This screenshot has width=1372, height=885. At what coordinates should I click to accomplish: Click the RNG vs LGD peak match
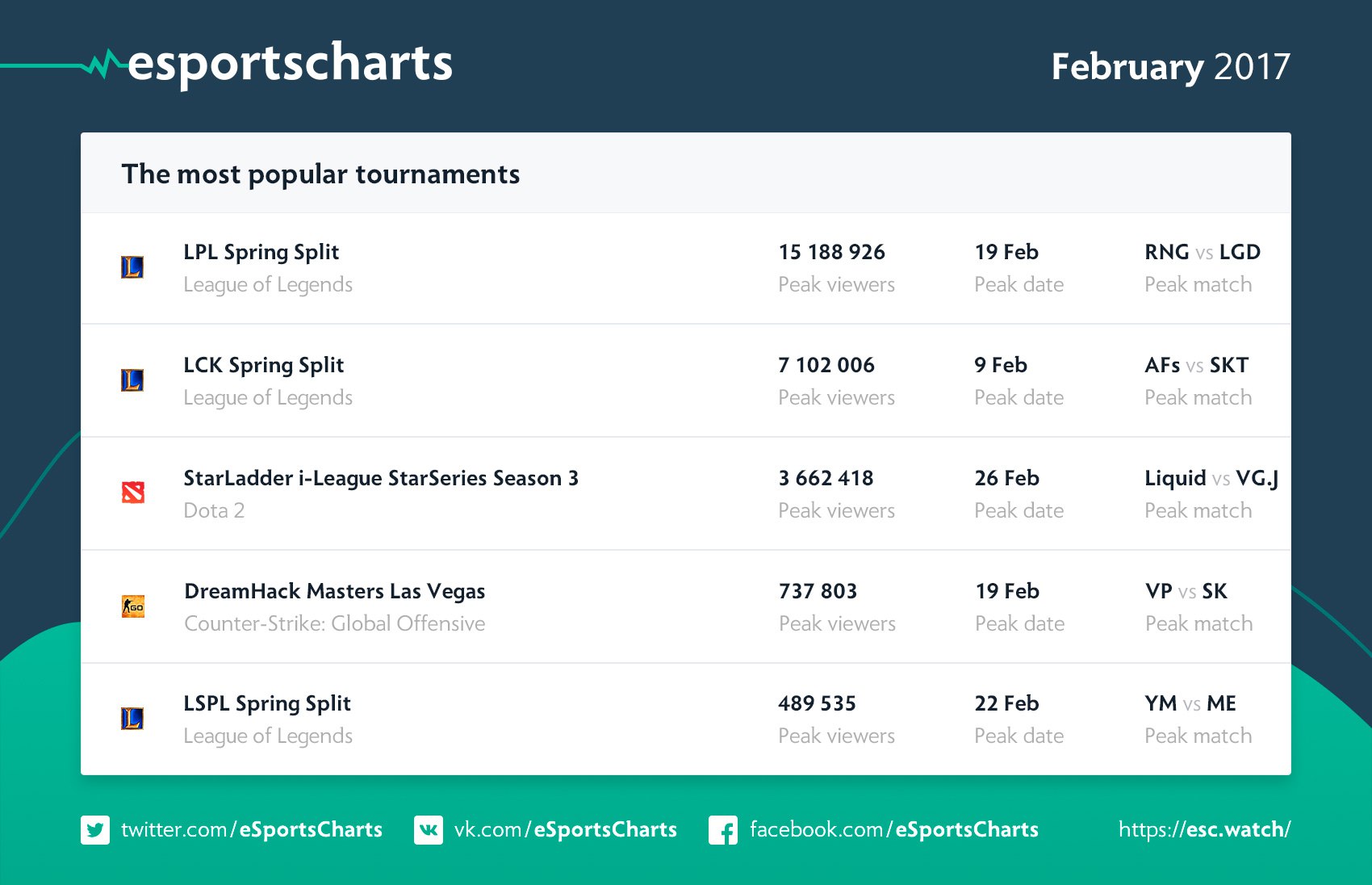click(x=1202, y=252)
